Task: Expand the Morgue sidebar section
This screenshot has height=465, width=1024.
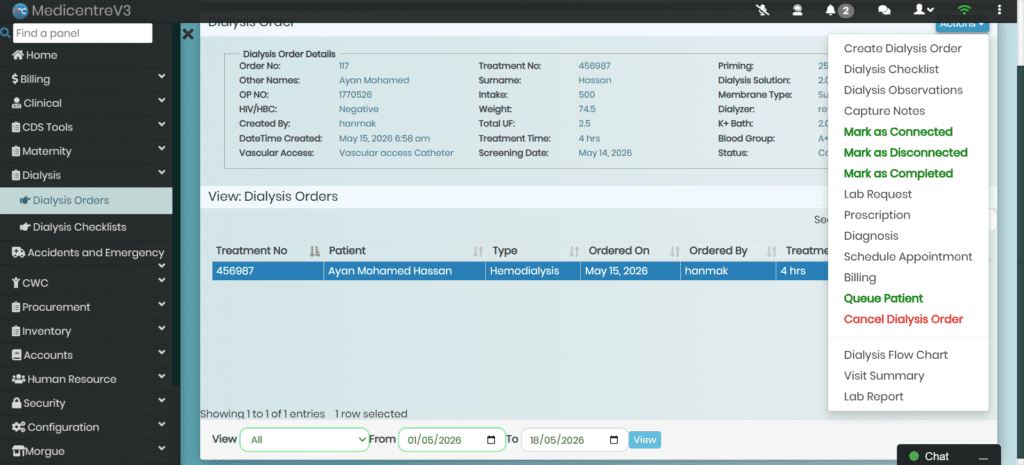Action: point(86,451)
